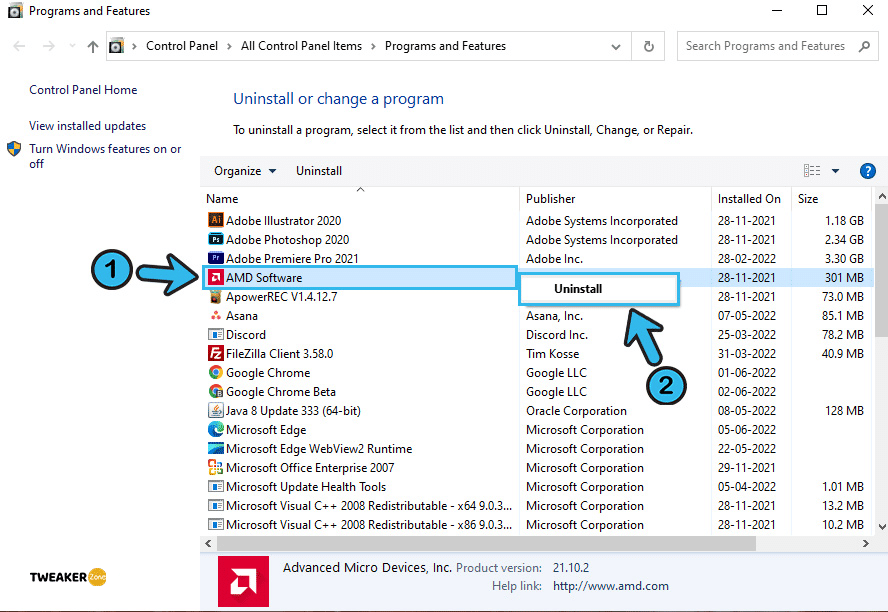This screenshot has height=612, width=888.
Task: Click the Microsoft Update Health Tools icon
Action: 216,486
